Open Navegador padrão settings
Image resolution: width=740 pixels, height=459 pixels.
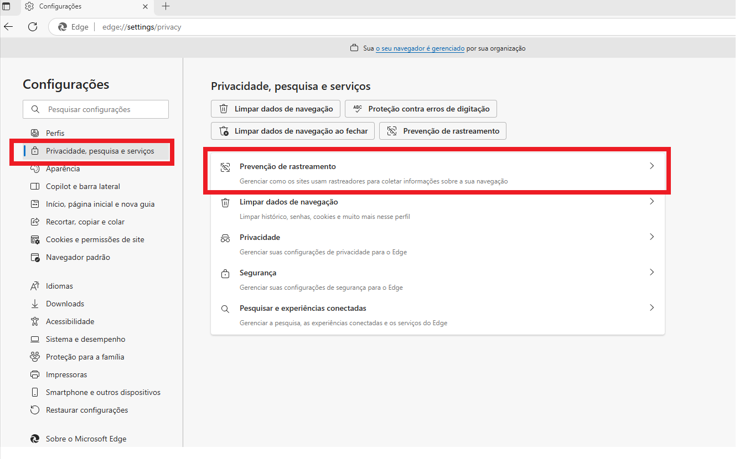[78, 257]
